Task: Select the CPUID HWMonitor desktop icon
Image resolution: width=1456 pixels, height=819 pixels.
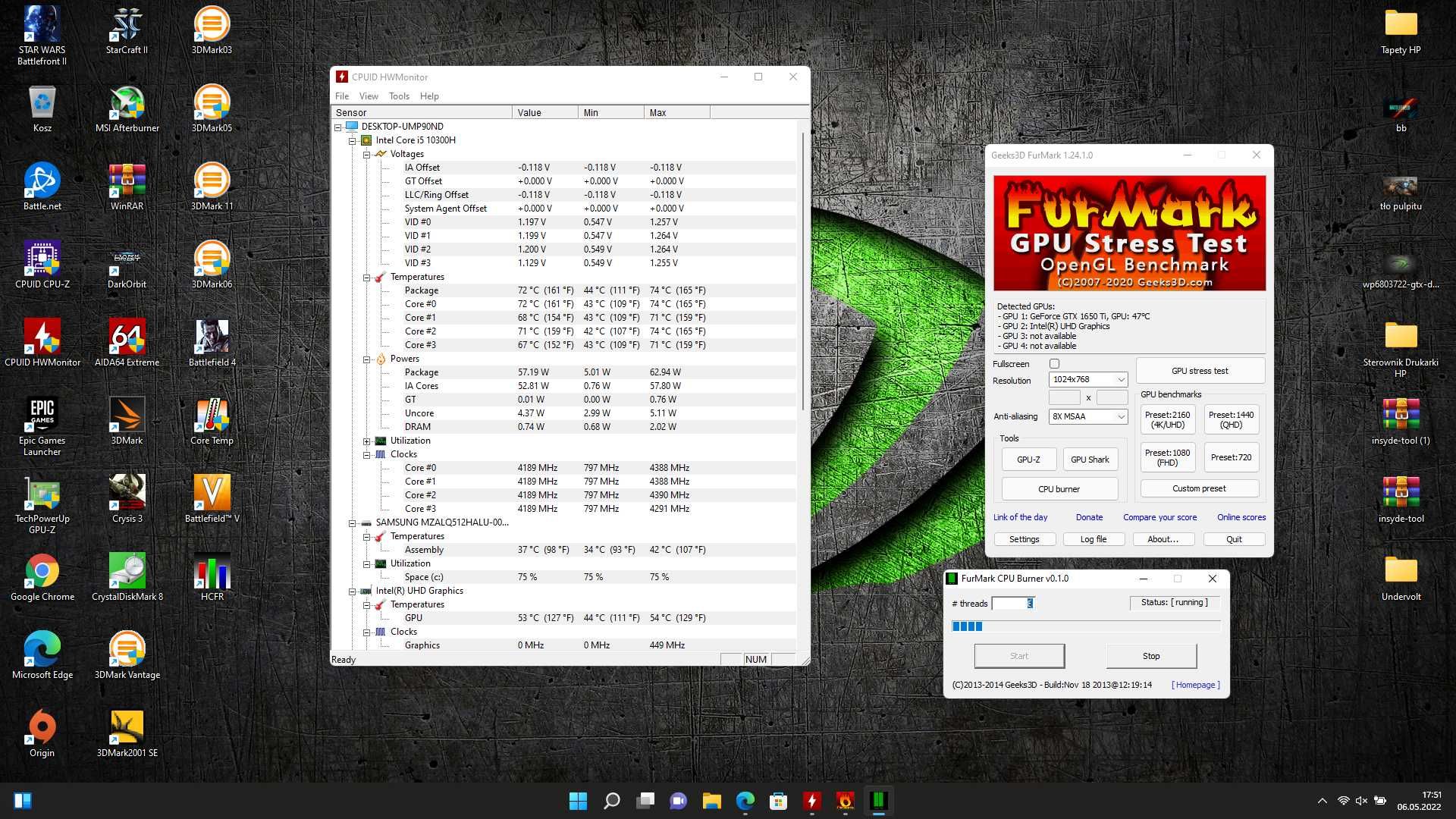Action: pos(42,343)
